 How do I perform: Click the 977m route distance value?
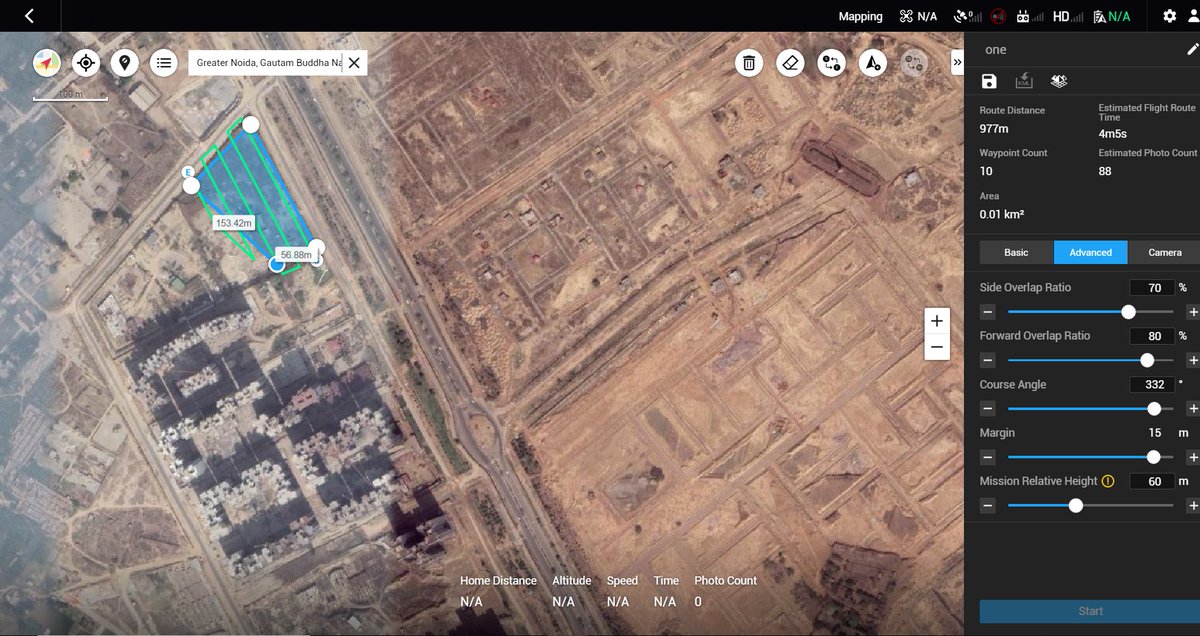point(994,128)
